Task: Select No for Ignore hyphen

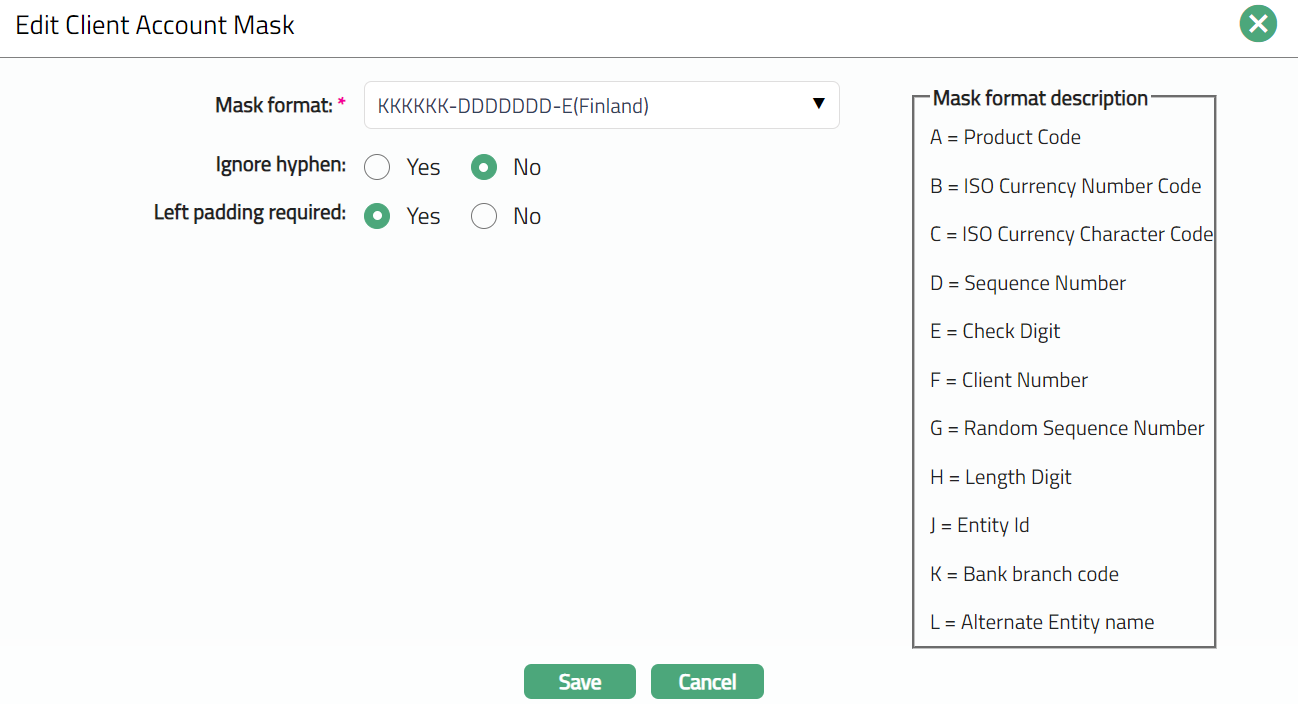Action: click(x=484, y=167)
